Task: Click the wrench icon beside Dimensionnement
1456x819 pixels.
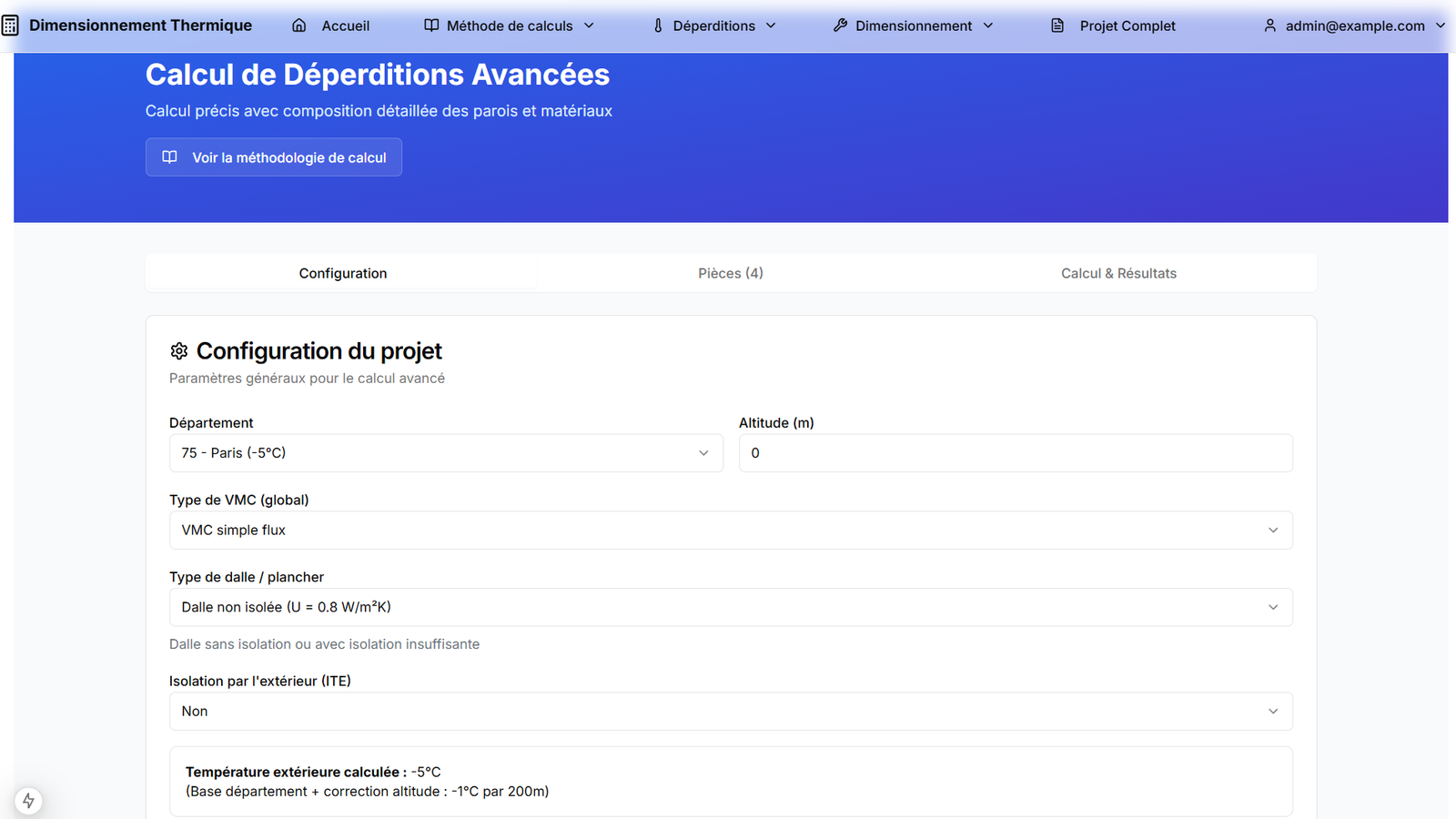Action: [840, 25]
